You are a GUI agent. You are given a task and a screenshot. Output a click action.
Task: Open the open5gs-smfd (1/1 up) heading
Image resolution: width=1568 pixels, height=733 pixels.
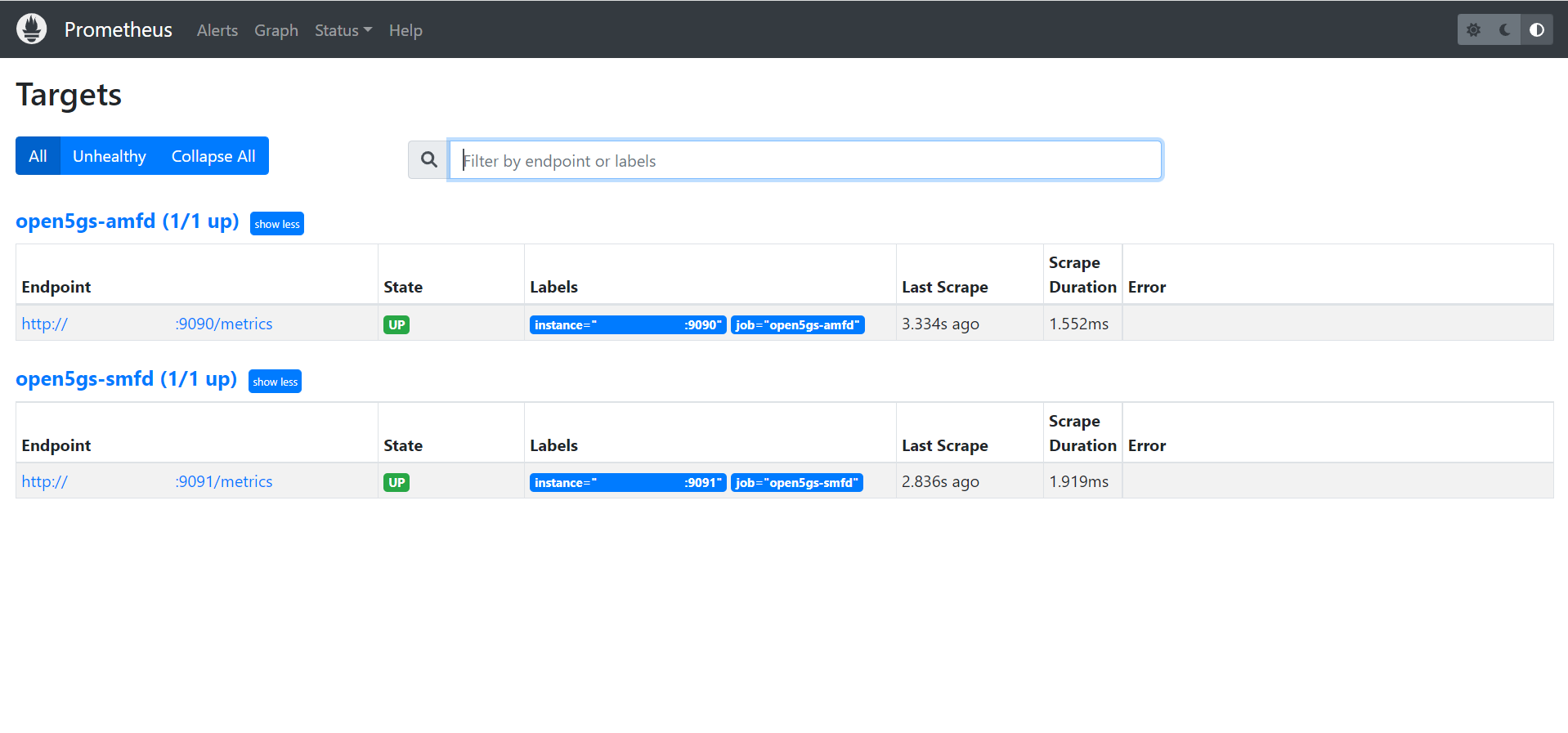127,379
